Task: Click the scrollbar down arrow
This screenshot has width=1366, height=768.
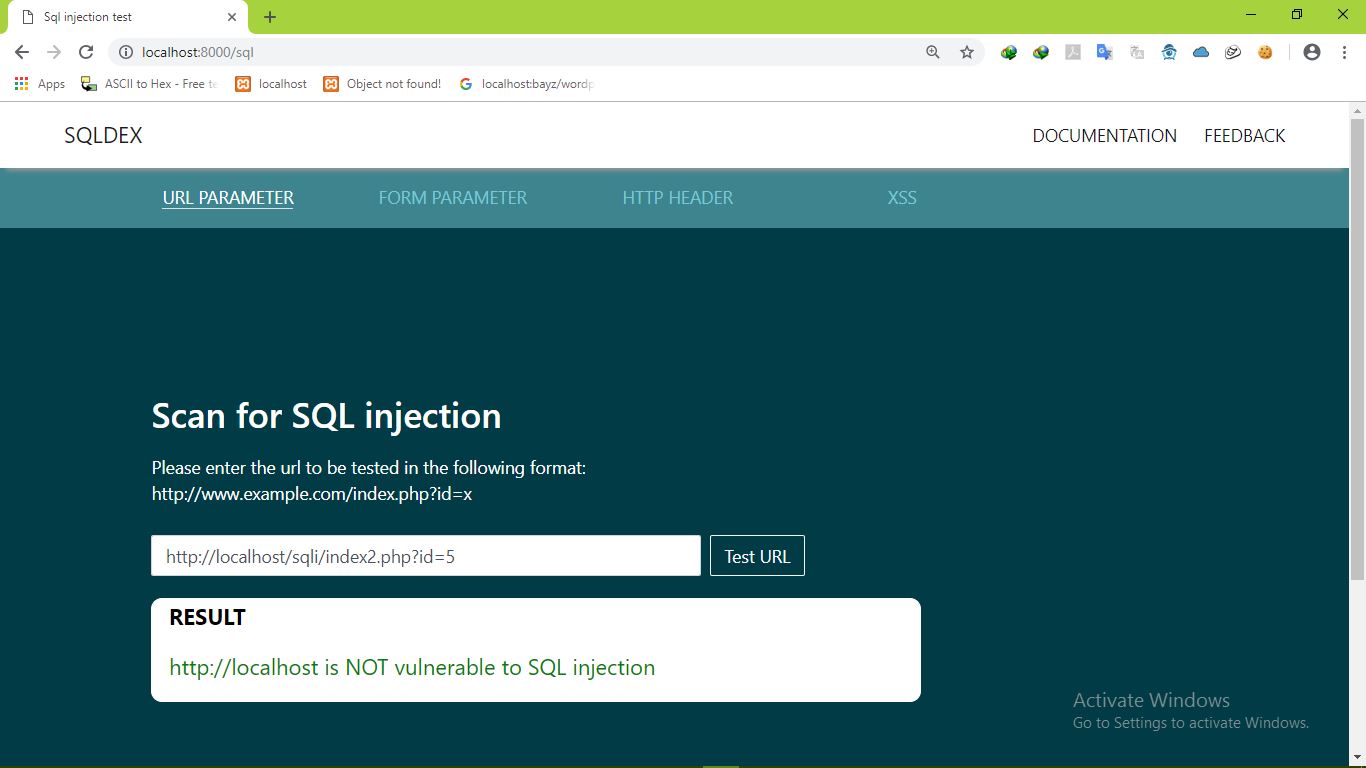Action: 1357,758
